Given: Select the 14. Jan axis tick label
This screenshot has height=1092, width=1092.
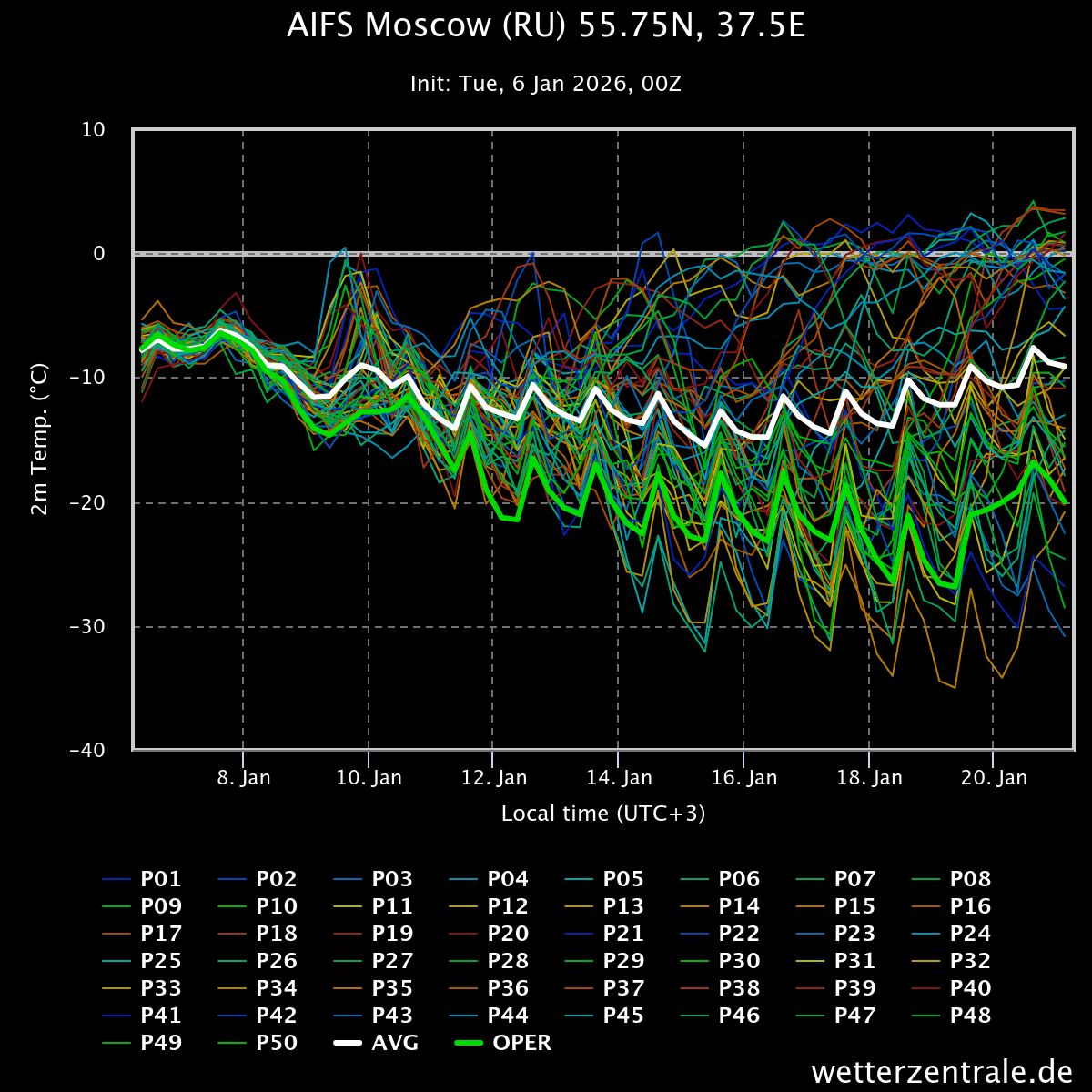Looking at the screenshot, I should [619, 778].
